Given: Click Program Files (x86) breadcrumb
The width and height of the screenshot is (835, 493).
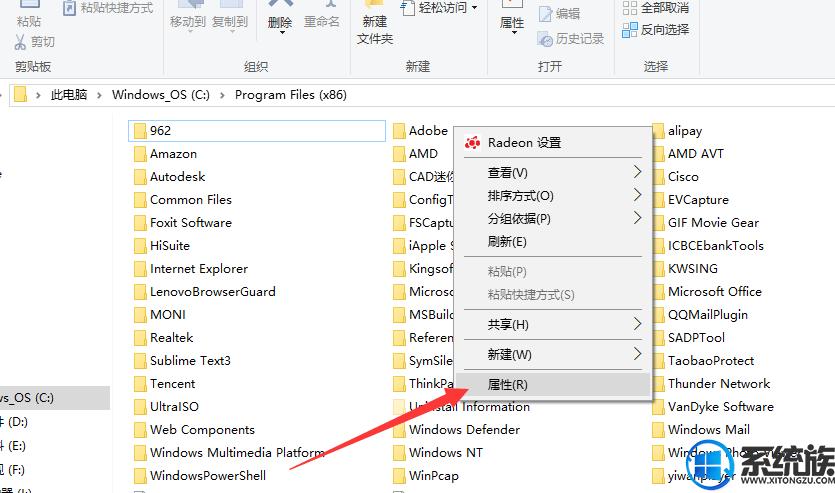Looking at the screenshot, I should [291, 95].
